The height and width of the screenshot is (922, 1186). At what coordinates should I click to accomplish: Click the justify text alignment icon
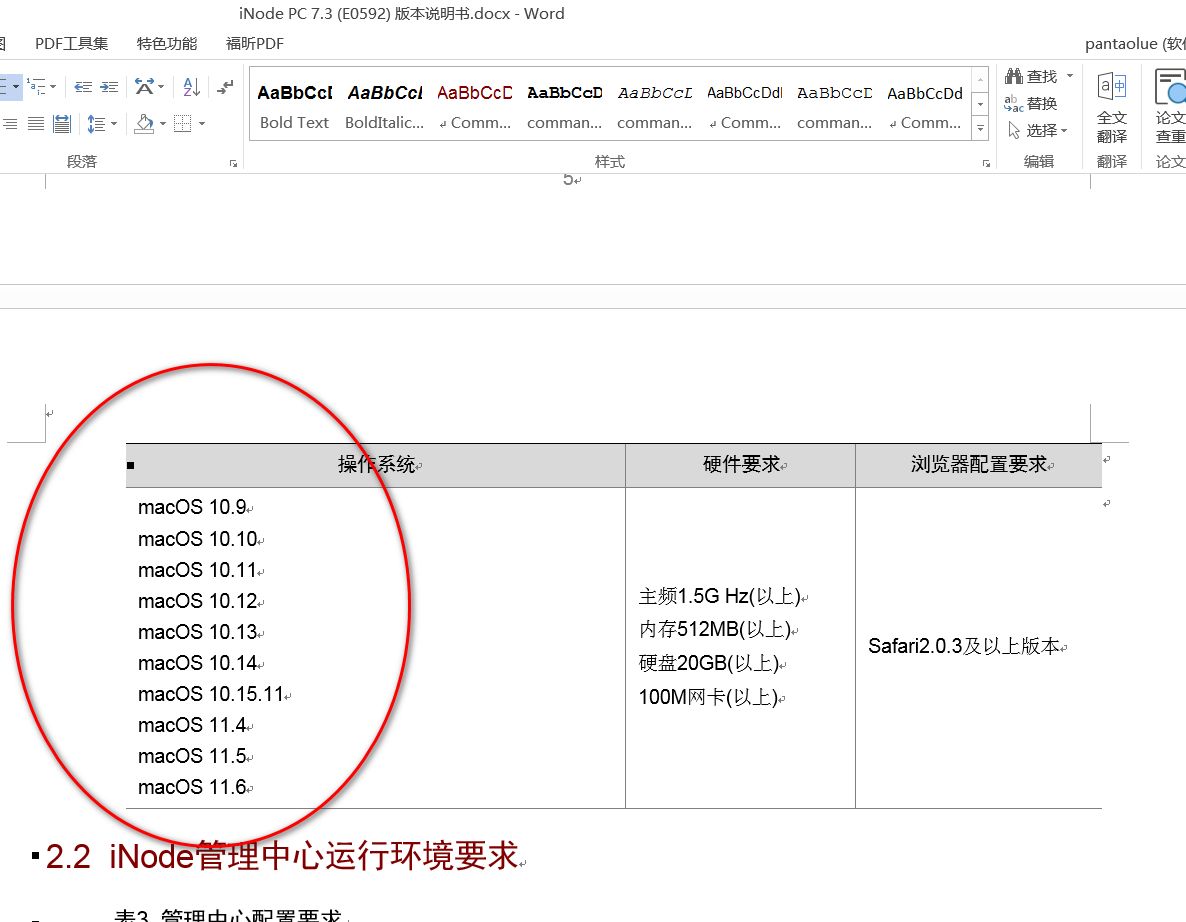(x=36, y=123)
